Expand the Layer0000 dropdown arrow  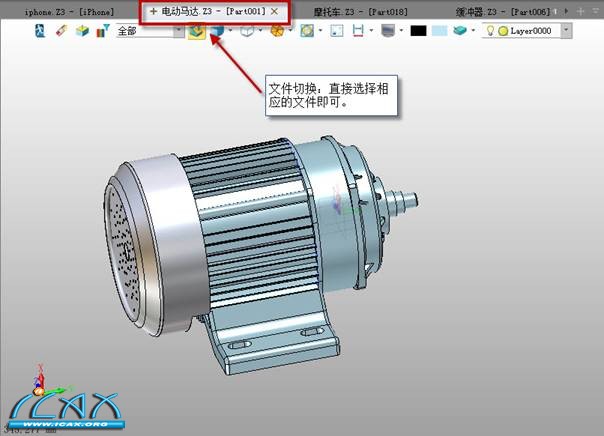(566, 31)
